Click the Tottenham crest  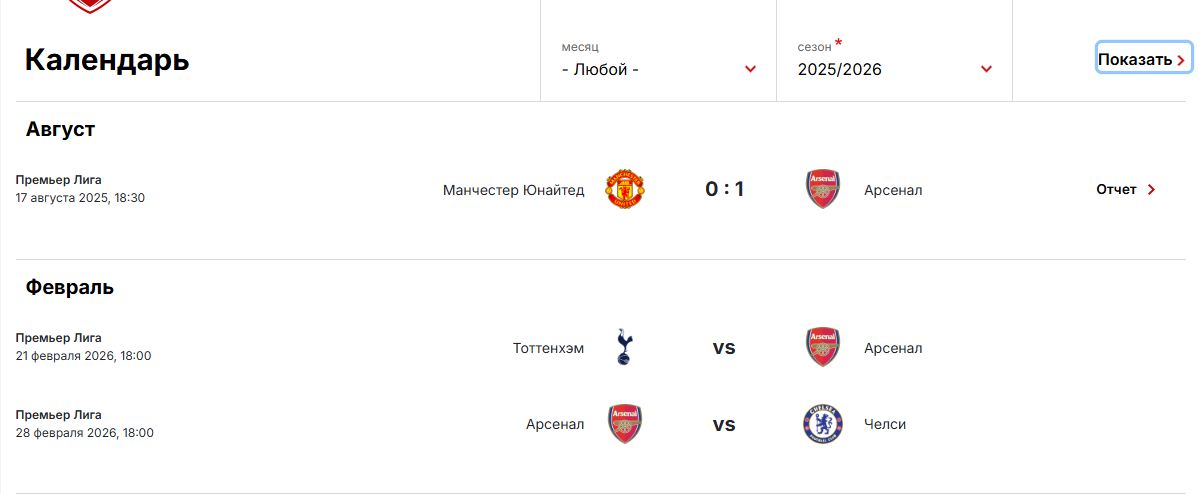tap(625, 347)
